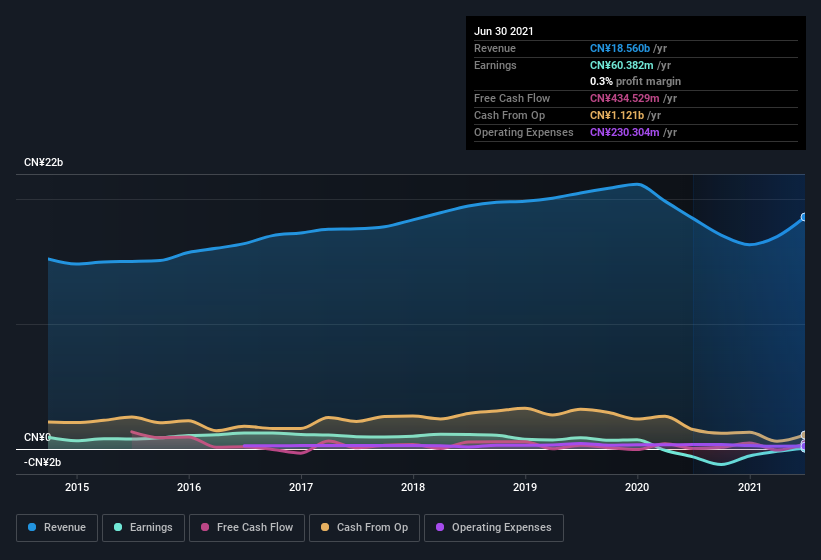
Task: Click the Operating Expenses label in the tooltip
Action: click(524, 132)
